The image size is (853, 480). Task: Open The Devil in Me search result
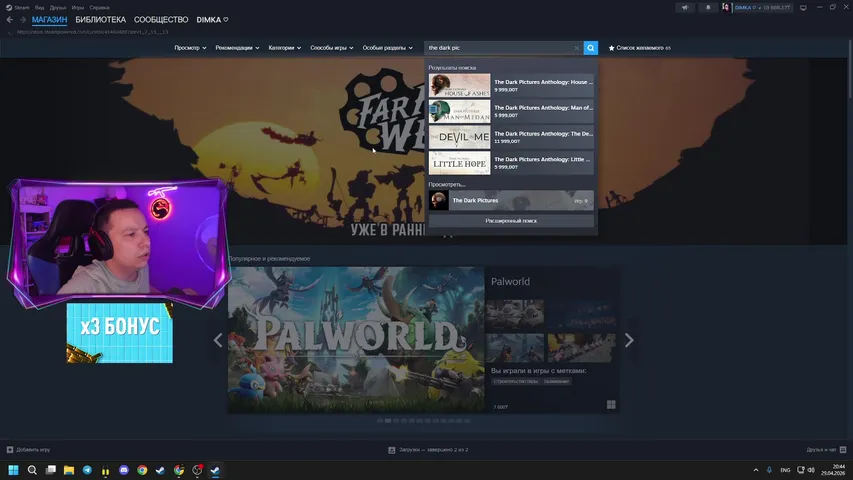[511, 137]
